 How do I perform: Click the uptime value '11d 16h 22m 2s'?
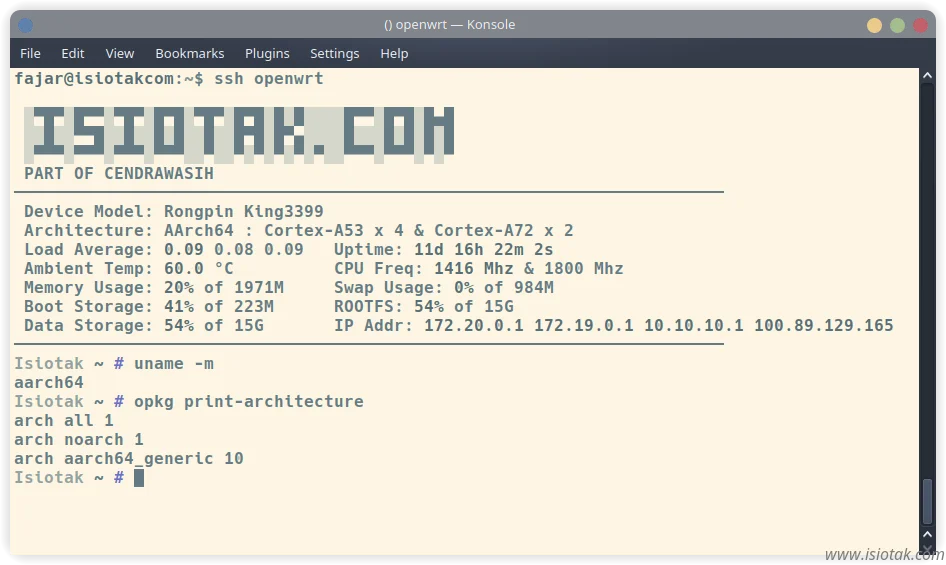[483, 249]
